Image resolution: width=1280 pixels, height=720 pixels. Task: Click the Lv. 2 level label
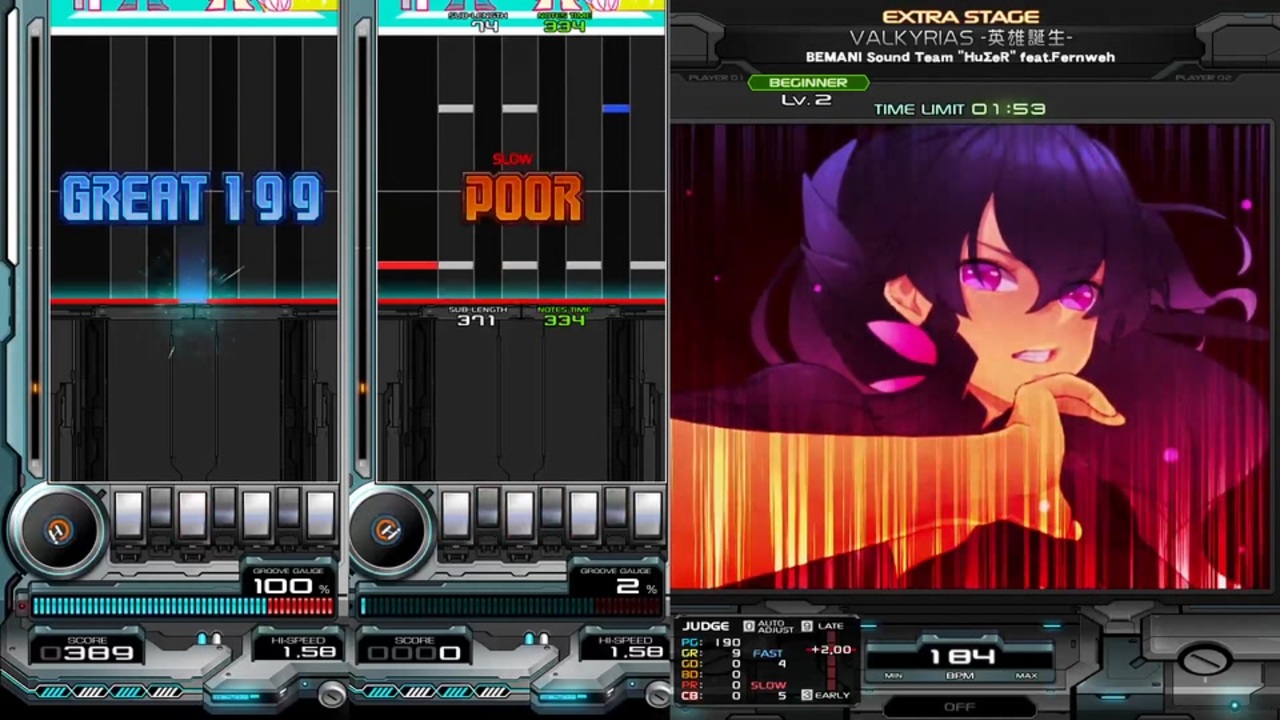pyautogui.click(x=806, y=100)
